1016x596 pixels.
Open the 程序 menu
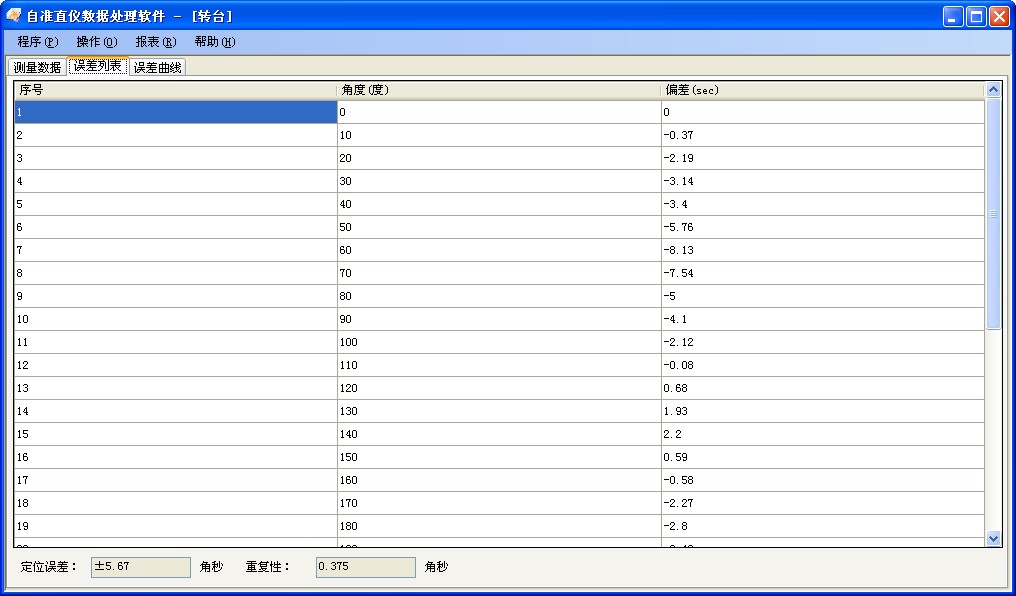[38, 42]
